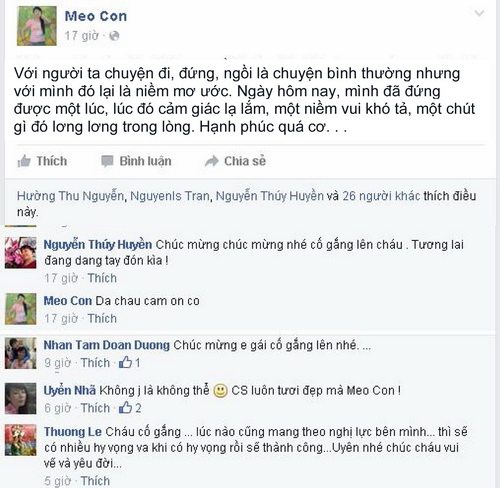The width and height of the screenshot is (500, 488).
Task: Open Uyển Nhã's profile name link
Action: 70,390
